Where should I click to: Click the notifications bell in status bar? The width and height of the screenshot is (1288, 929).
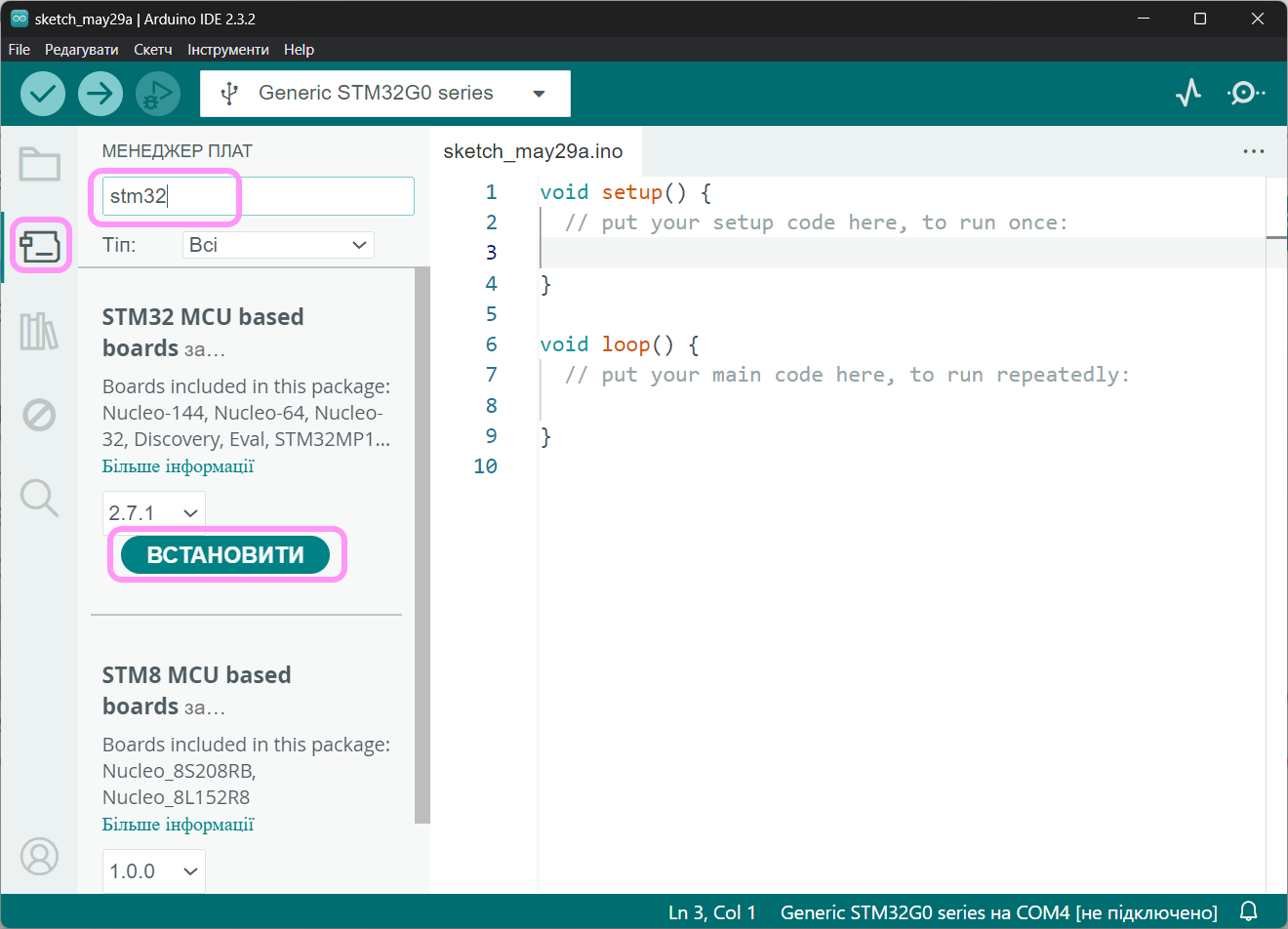click(1248, 911)
